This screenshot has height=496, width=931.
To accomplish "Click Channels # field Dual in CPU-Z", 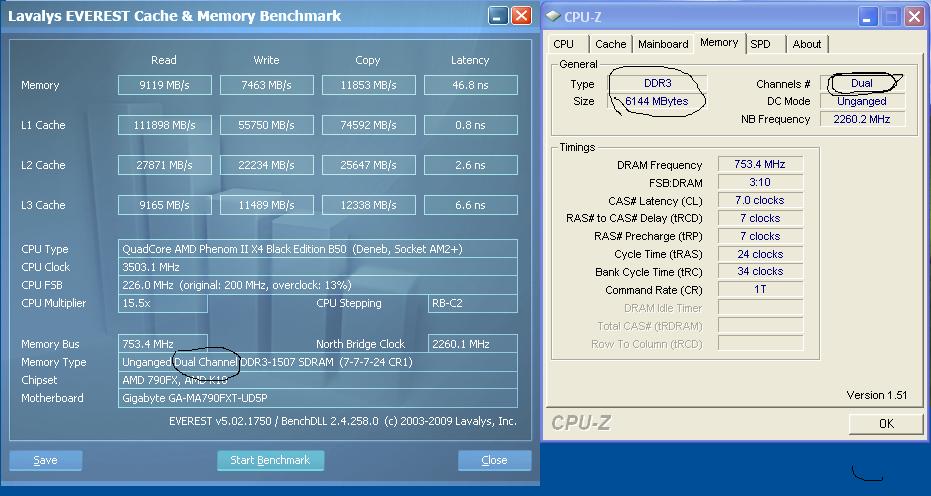I will [862, 83].
